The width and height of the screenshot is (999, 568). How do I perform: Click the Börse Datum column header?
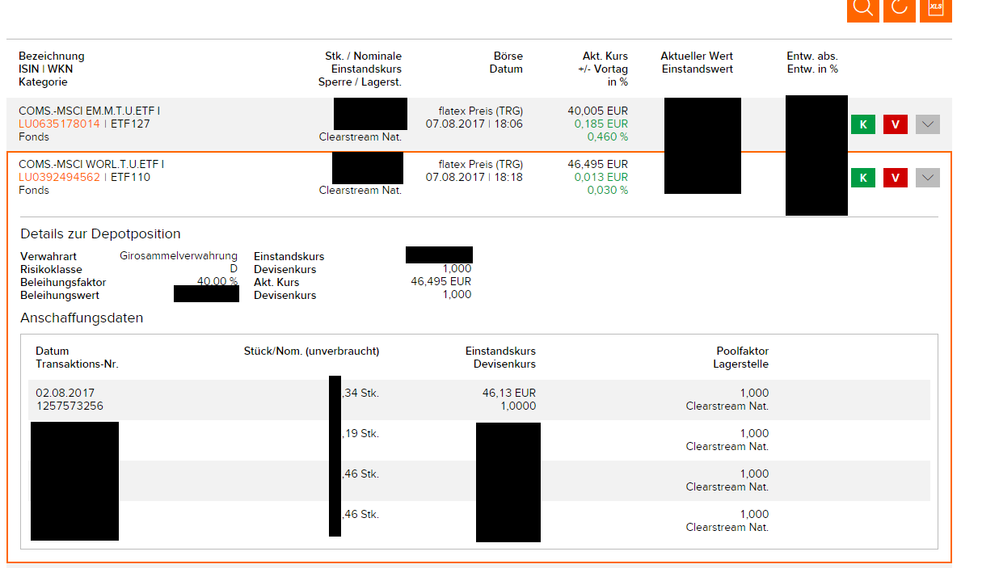click(507, 56)
